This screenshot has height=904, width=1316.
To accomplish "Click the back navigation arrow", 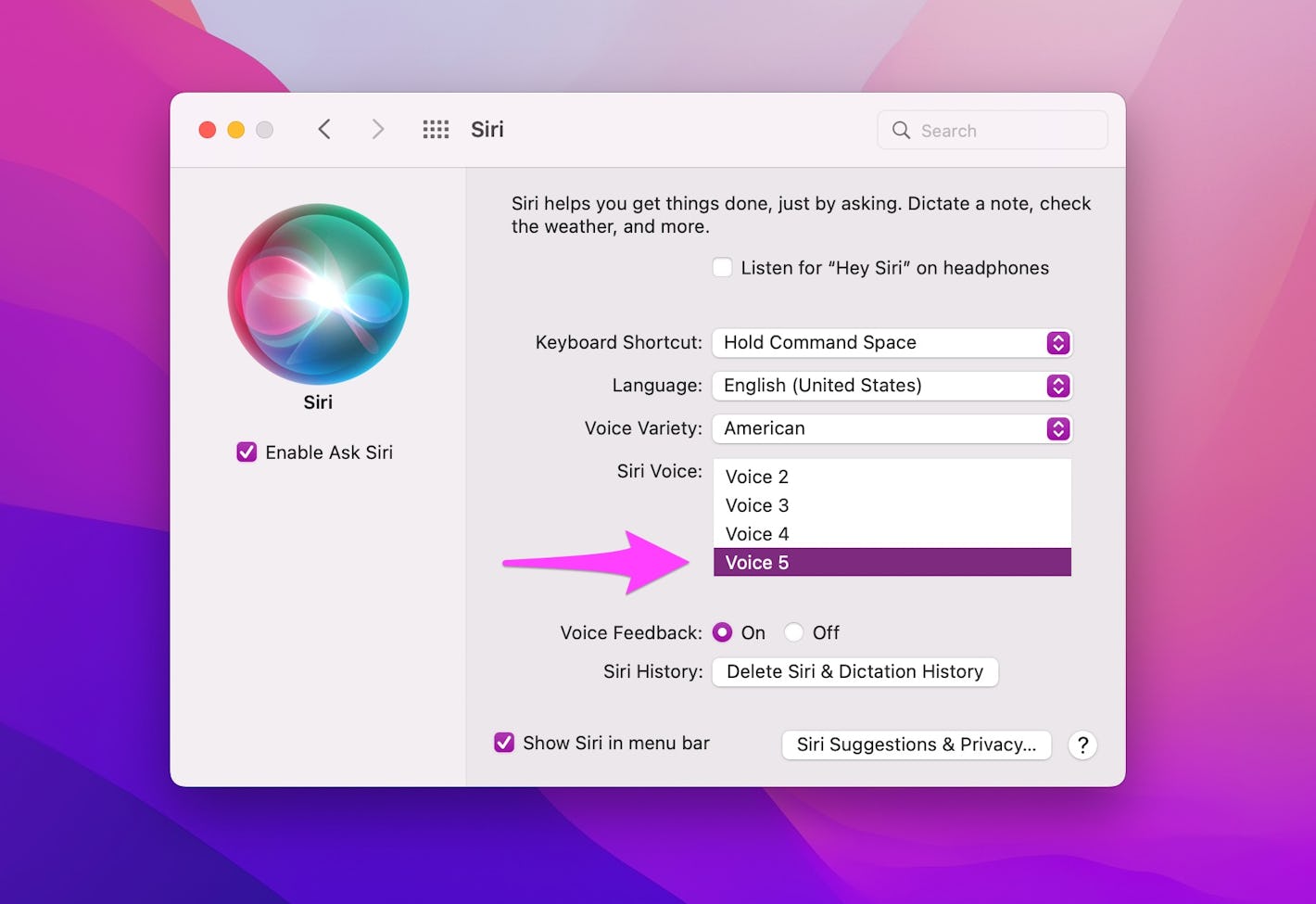I will tap(324, 129).
